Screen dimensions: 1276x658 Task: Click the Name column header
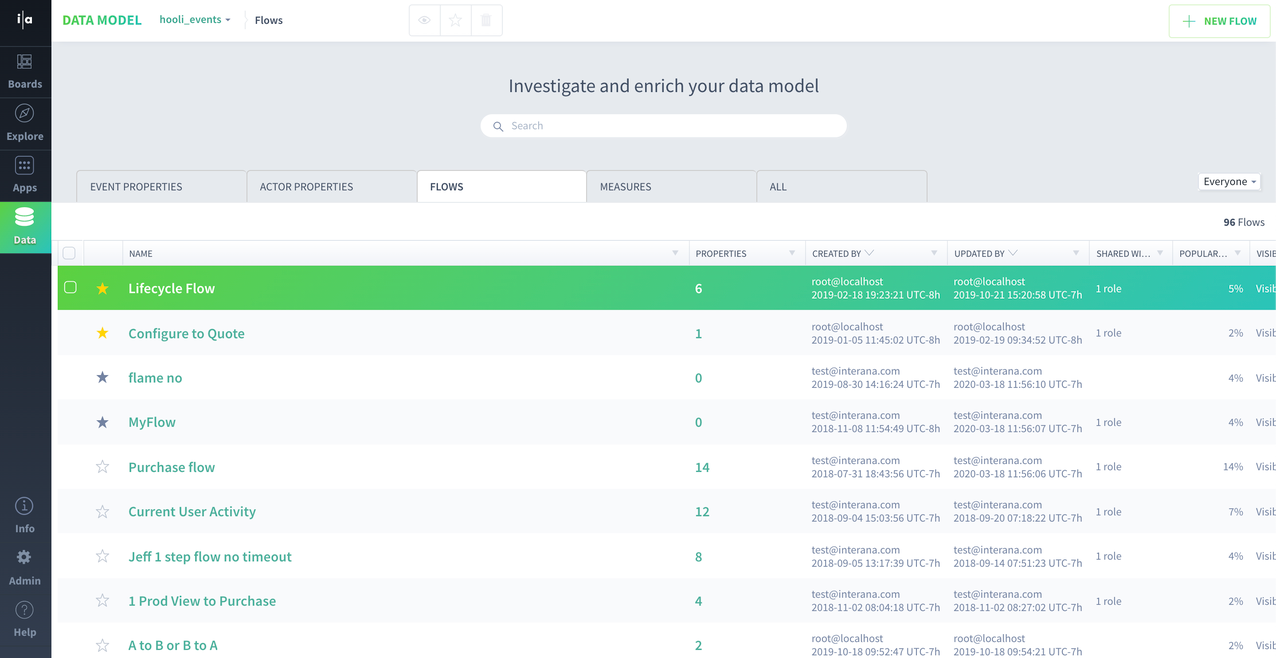tap(141, 254)
